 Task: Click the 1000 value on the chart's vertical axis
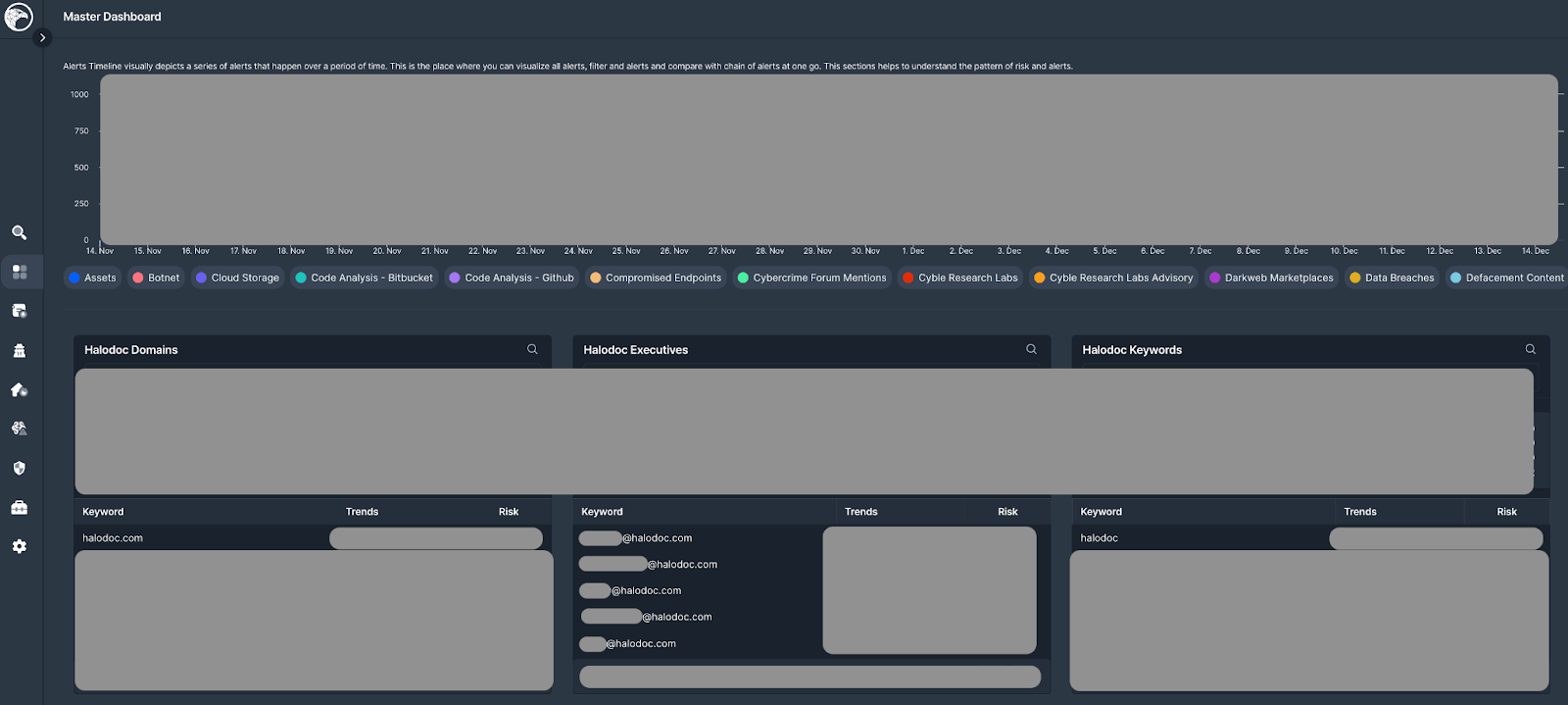(79, 95)
